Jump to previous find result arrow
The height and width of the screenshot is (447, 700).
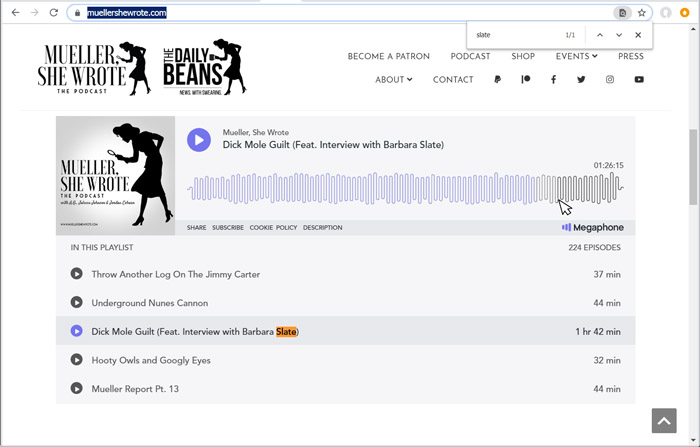point(600,35)
